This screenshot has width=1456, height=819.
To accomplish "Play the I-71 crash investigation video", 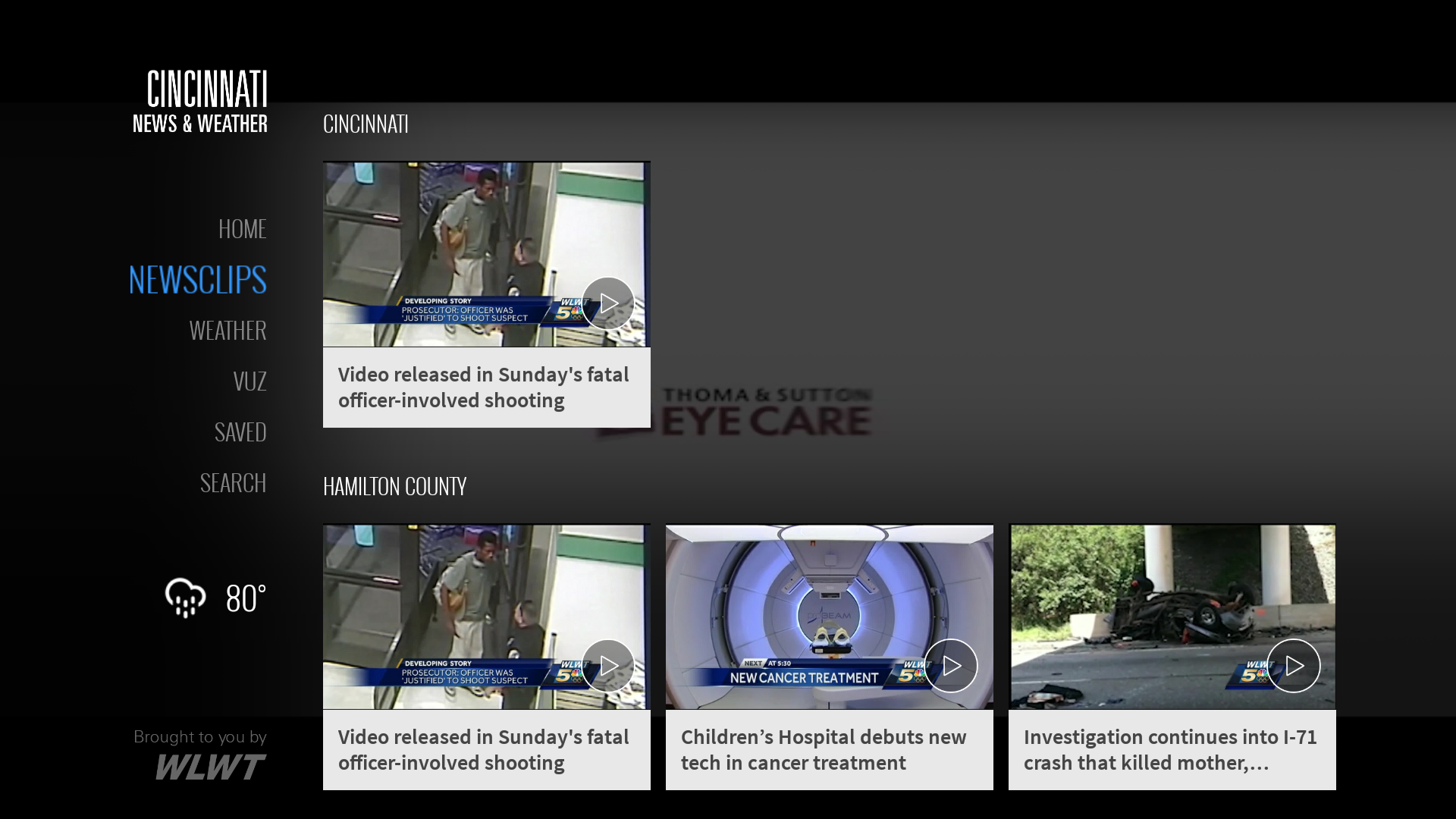I will click(1293, 666).
